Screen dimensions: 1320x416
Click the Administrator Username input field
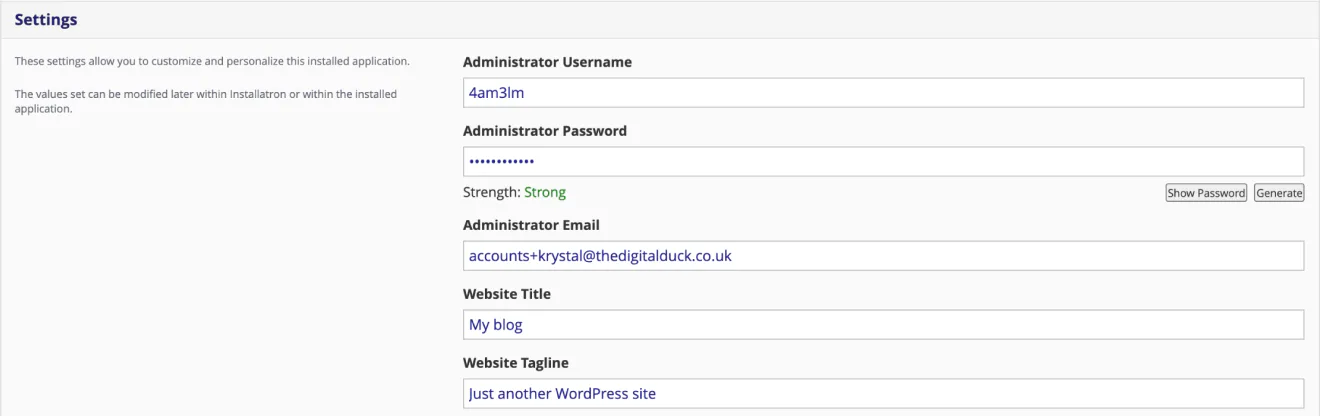883,92
